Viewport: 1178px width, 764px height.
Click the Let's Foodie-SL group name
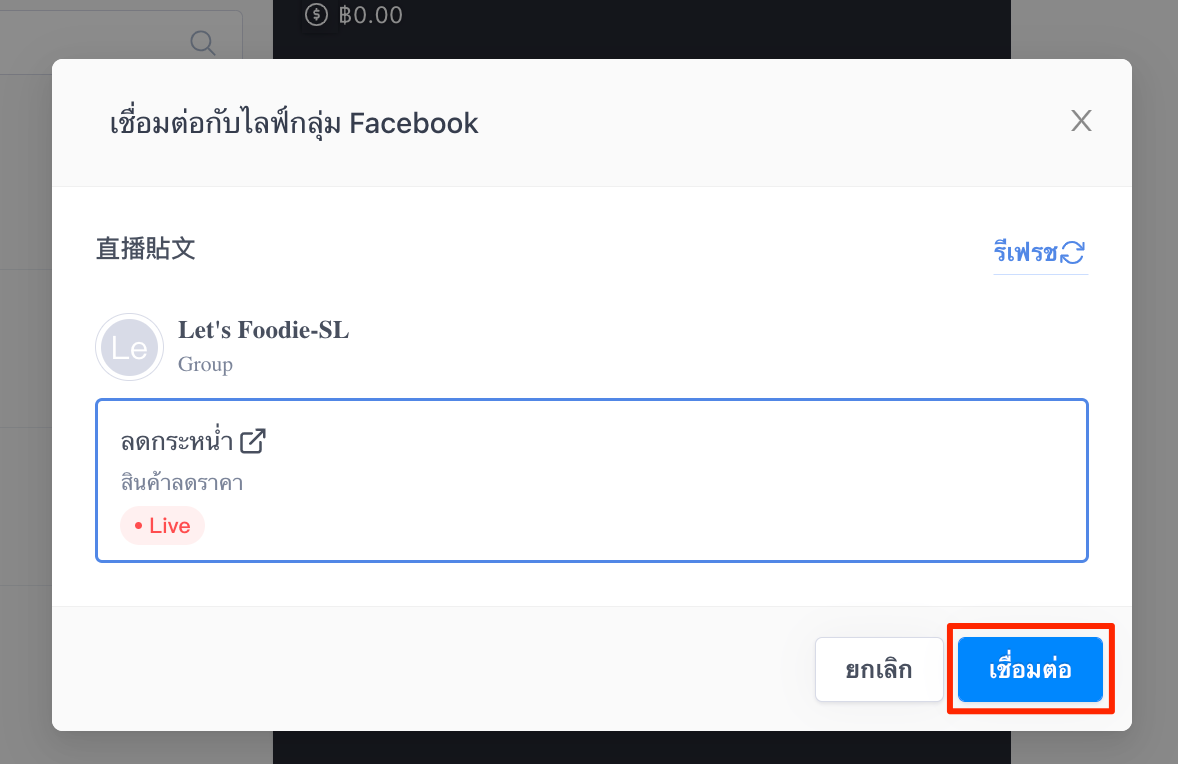(263, 330)
